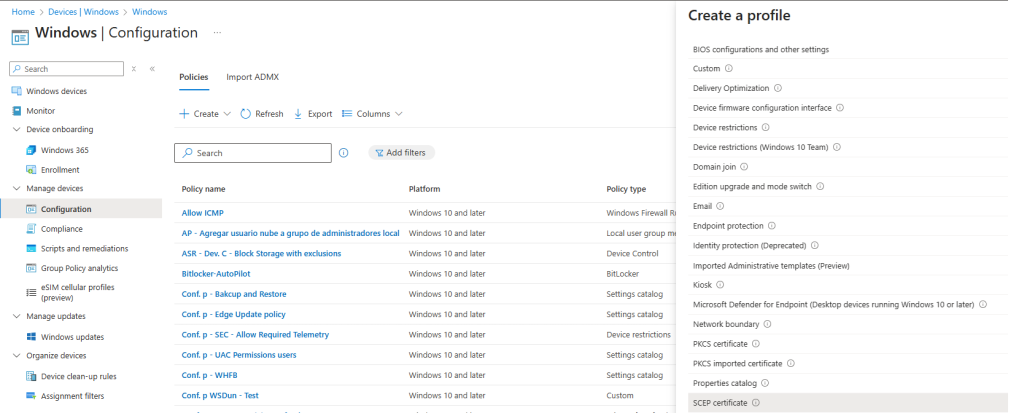Click the Add filters funnel button
Screen dimensions: 1024x413
click(x=401, y=153)
